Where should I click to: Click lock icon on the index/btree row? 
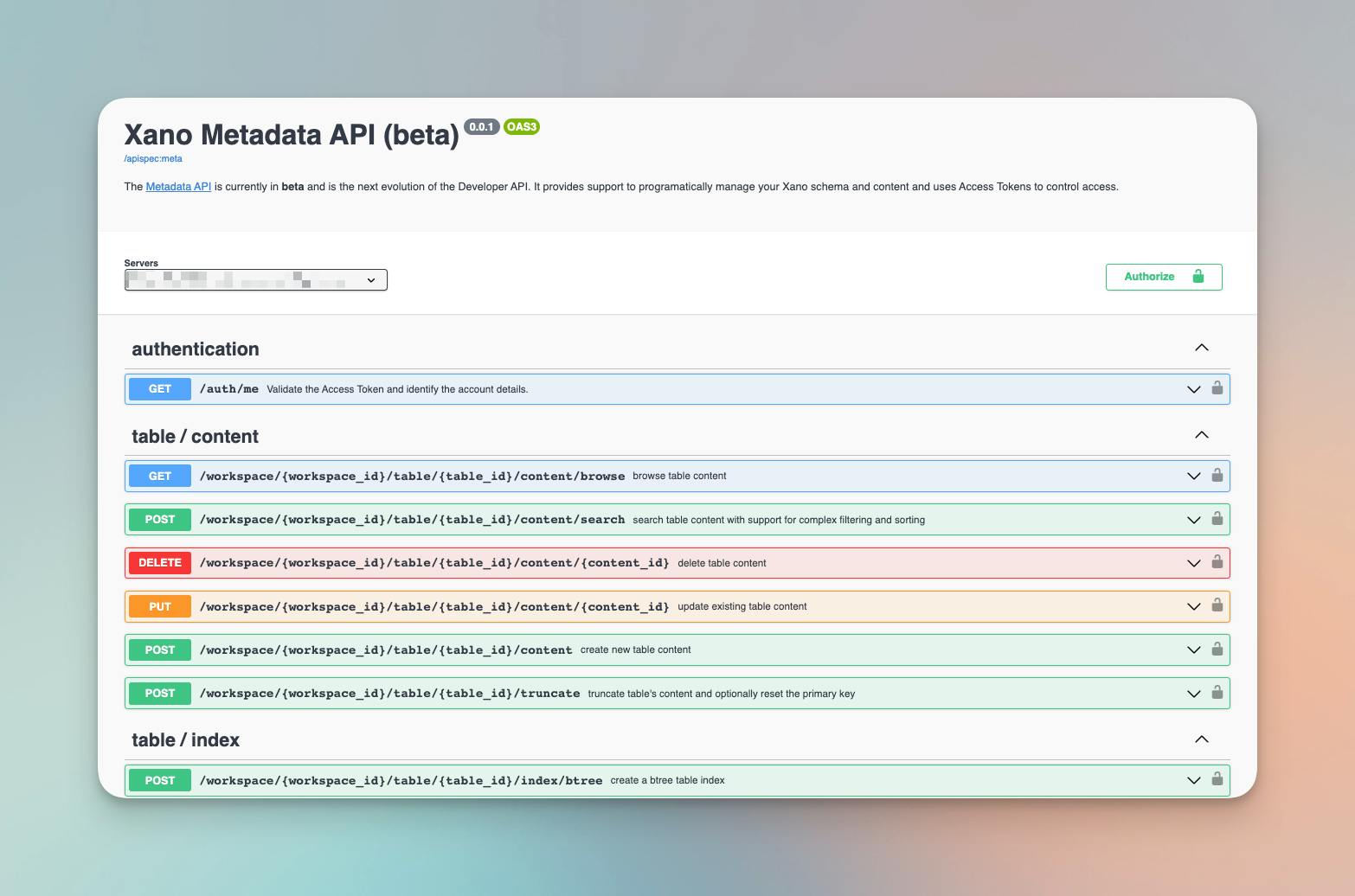1217,778
